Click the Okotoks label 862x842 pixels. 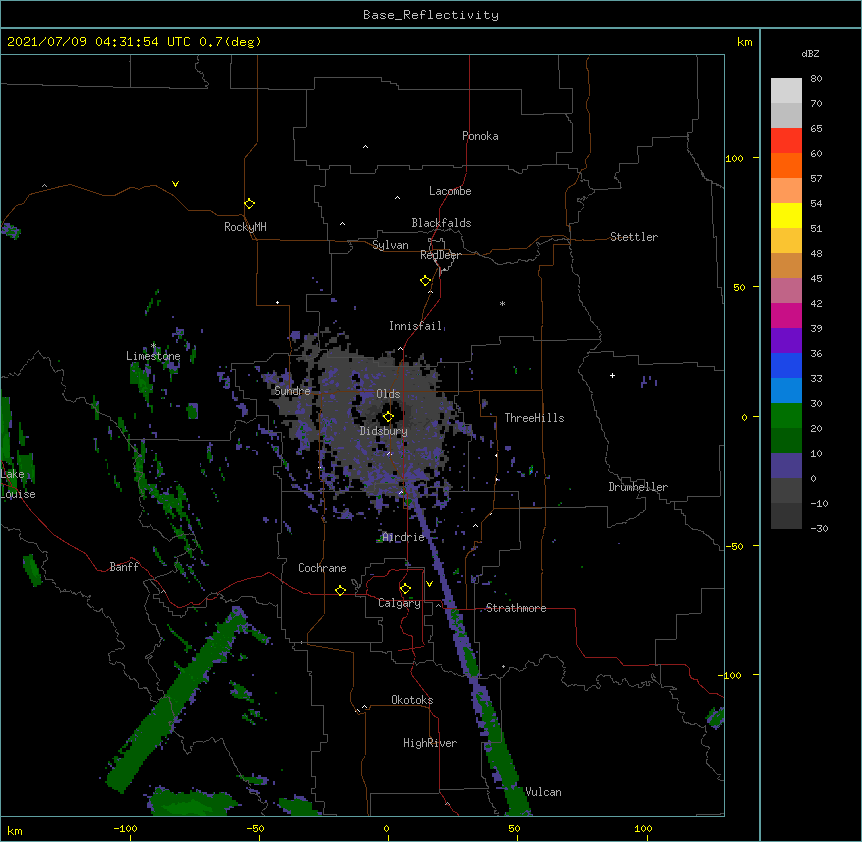coord(412,700)
